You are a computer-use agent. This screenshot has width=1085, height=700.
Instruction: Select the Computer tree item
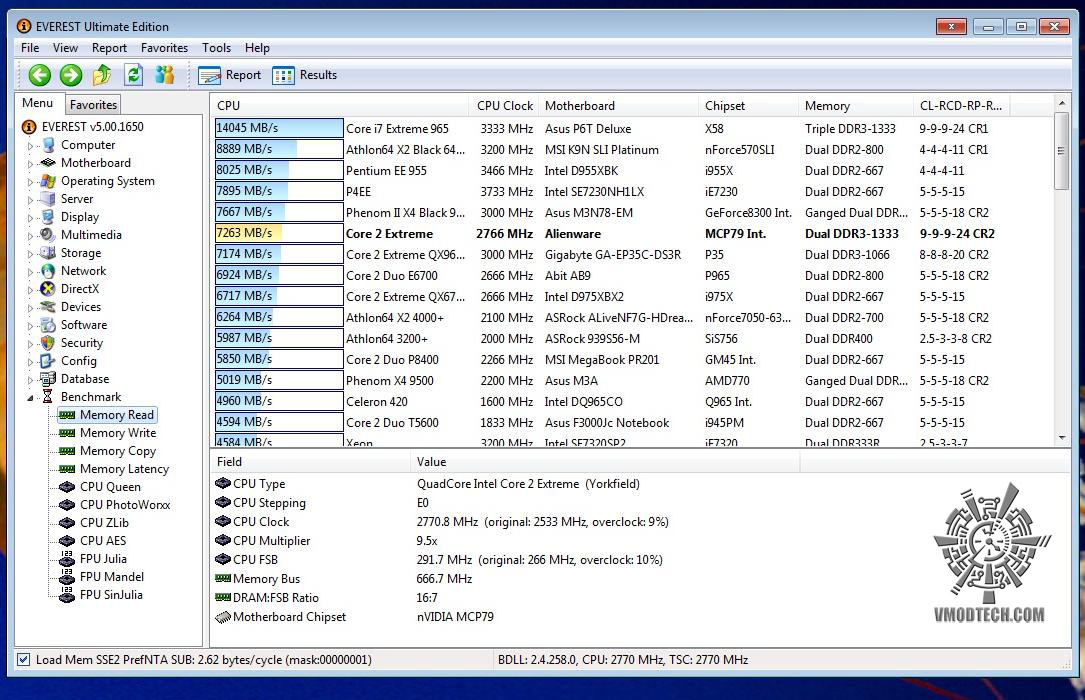click(x=88, y=145)
